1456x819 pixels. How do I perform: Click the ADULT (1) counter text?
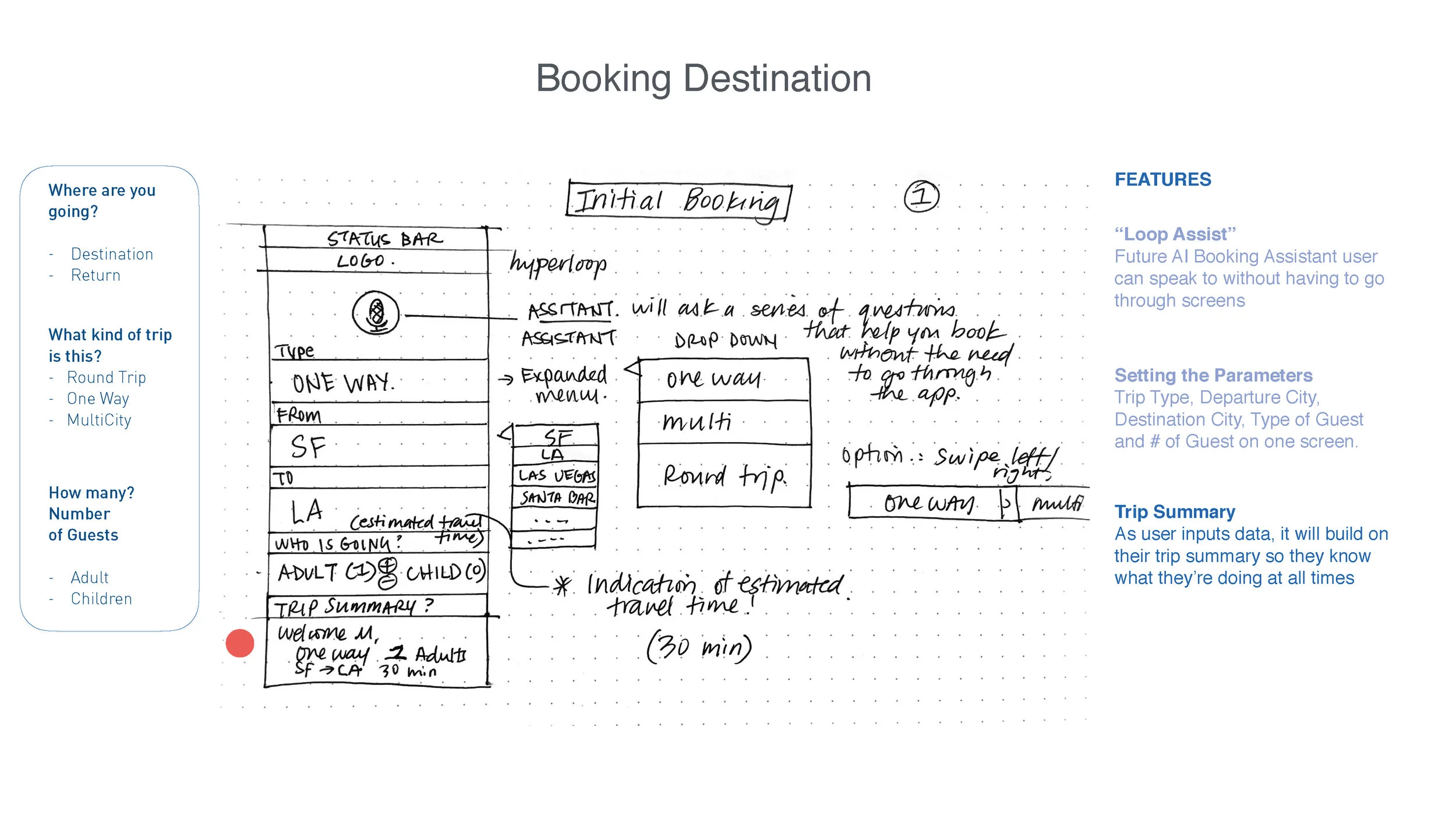327,572
